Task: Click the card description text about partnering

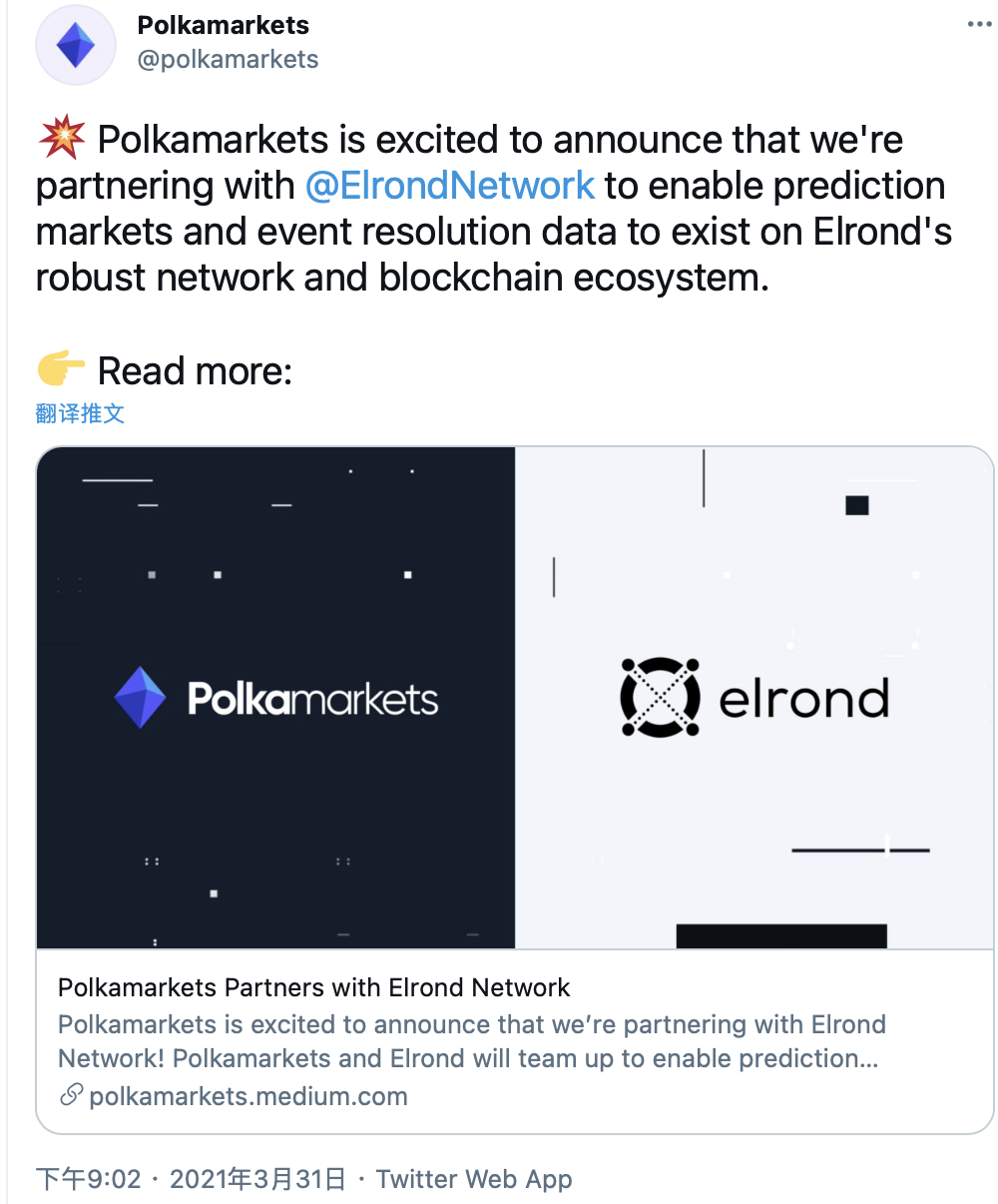Action: pos(472,1041)
